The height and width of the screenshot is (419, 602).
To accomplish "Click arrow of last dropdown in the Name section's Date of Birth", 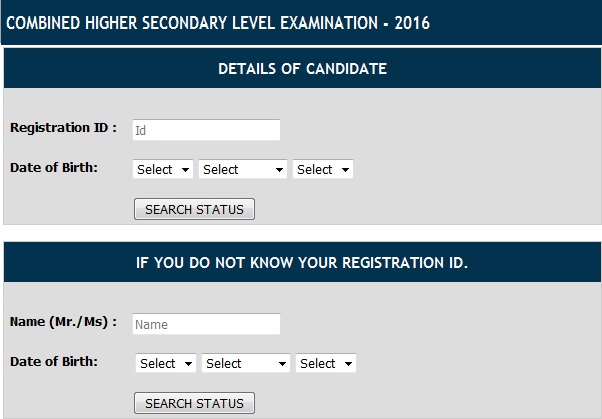I will point(349,364).
